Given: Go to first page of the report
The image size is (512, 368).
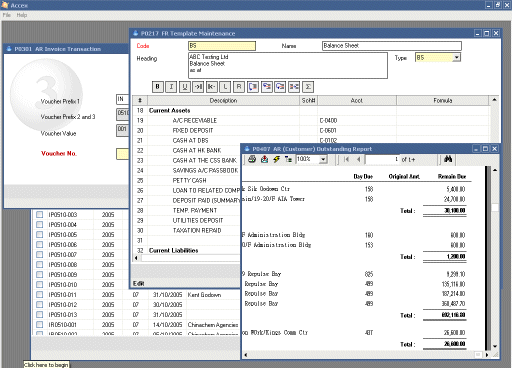Looking at the screenshot, I should coord(346,159).
